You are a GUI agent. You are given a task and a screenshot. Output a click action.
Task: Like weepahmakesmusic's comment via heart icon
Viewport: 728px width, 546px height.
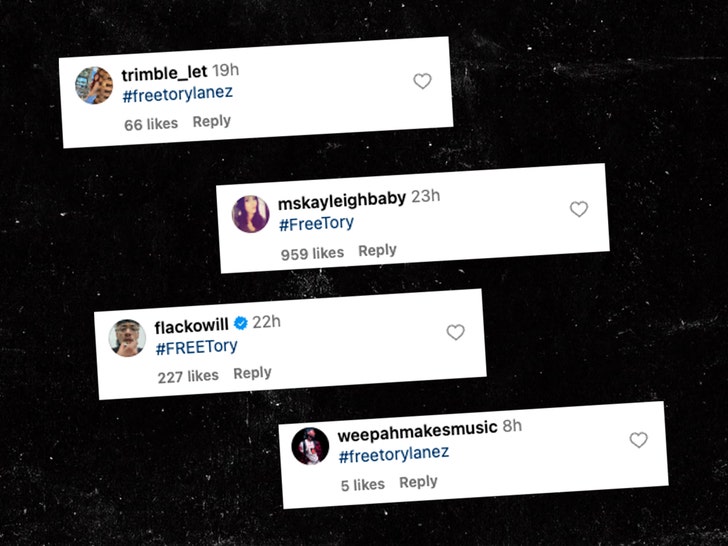638,440
